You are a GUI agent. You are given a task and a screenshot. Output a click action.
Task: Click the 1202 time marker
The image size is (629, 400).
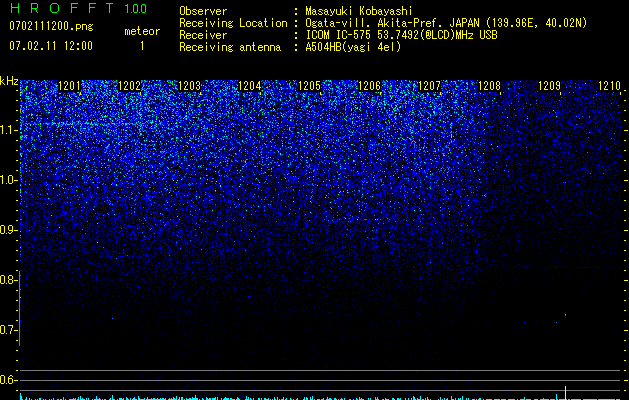(130, 86)
